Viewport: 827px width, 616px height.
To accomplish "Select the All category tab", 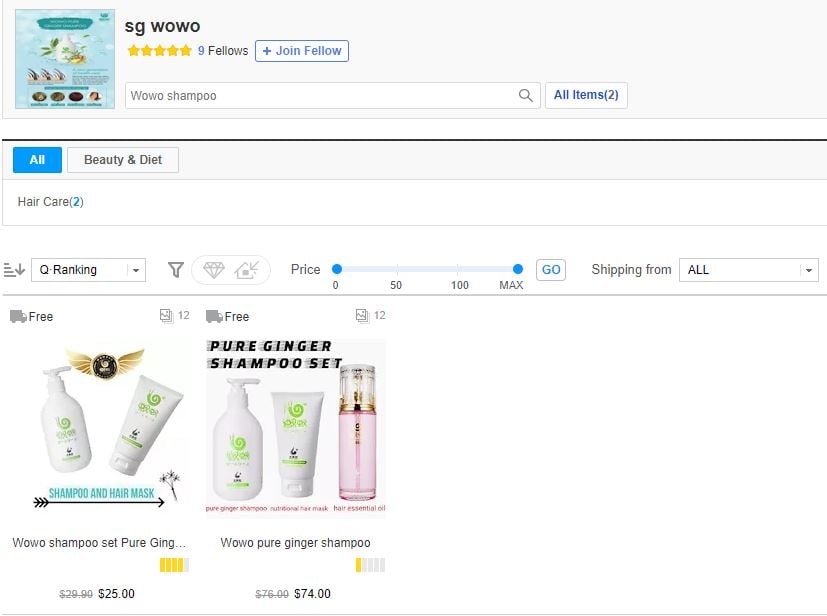I will 37,160.
